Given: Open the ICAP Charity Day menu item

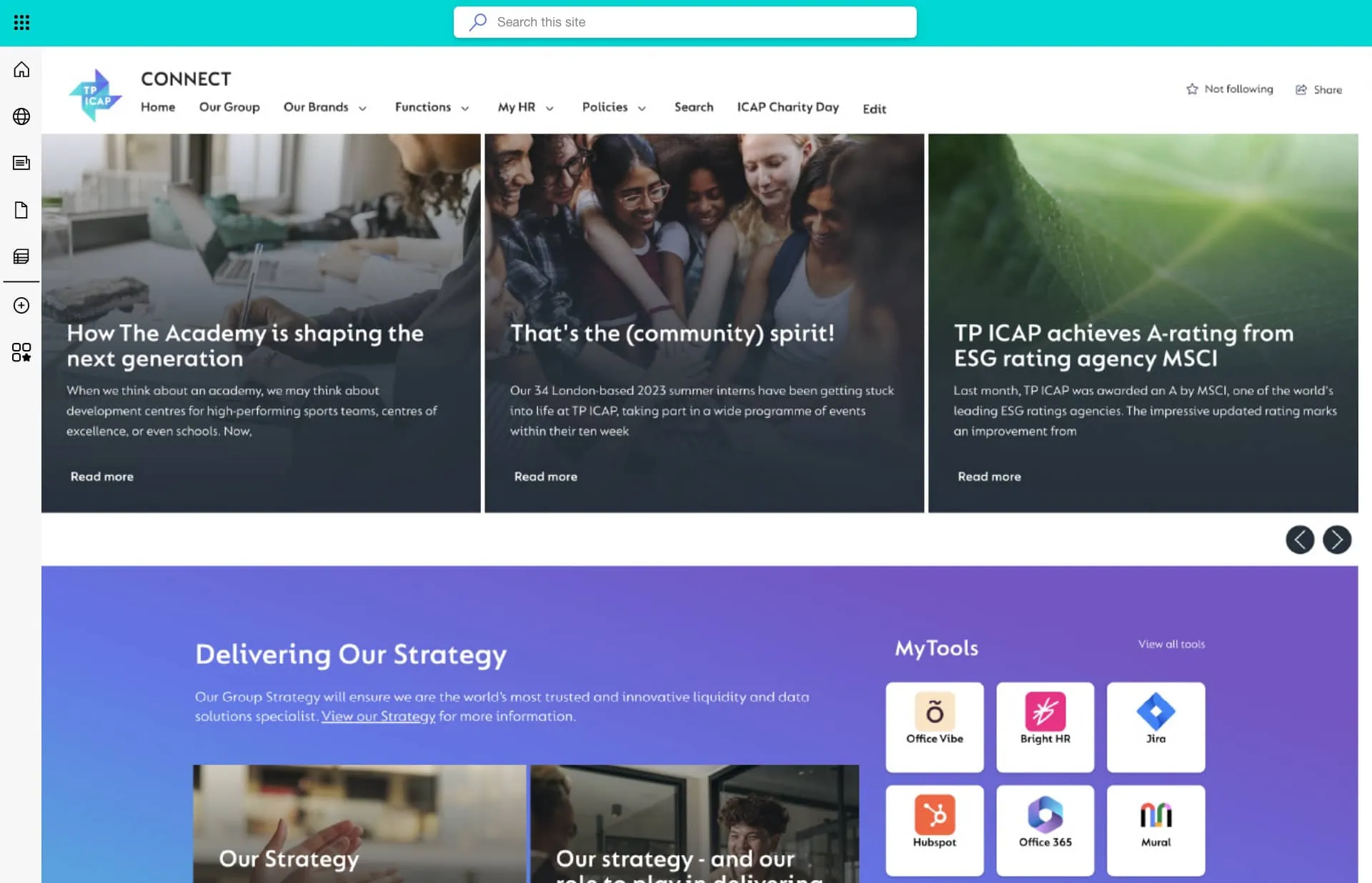Looking at the screenshot, I should coord(787,107).
